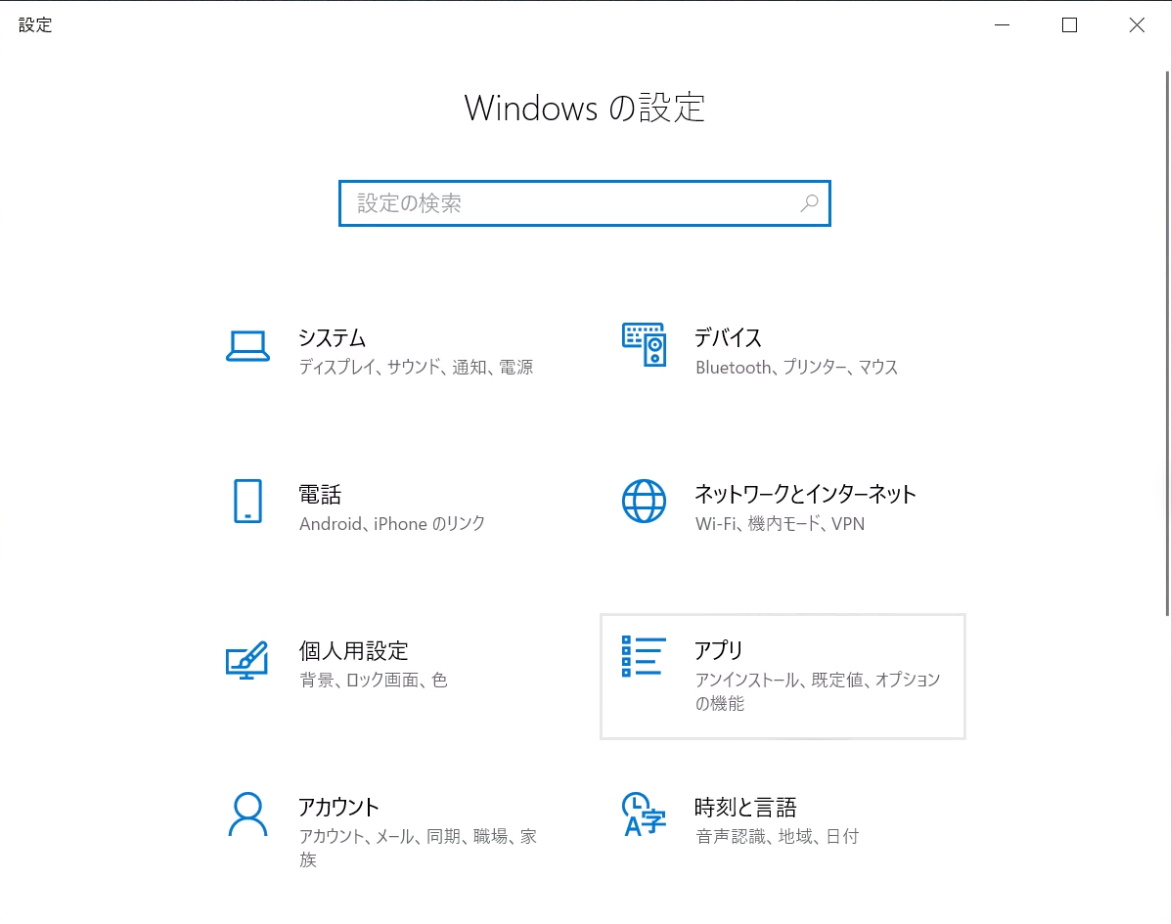Open the アカウント settings heading
Image resolution: width=1172 pixels, height=924 pixels.
[x=339, y=807]
